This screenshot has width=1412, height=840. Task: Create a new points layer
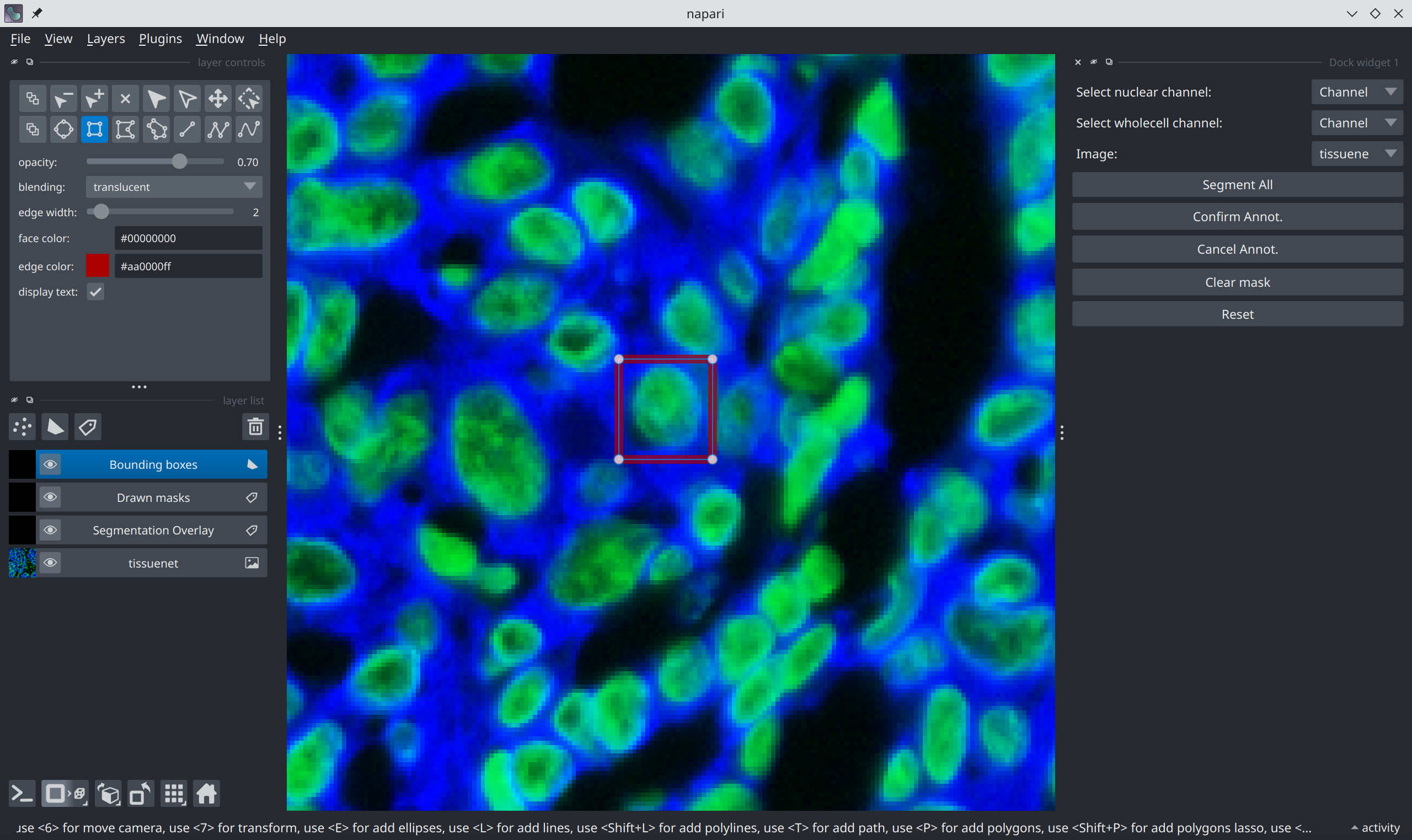click(23, 427)
